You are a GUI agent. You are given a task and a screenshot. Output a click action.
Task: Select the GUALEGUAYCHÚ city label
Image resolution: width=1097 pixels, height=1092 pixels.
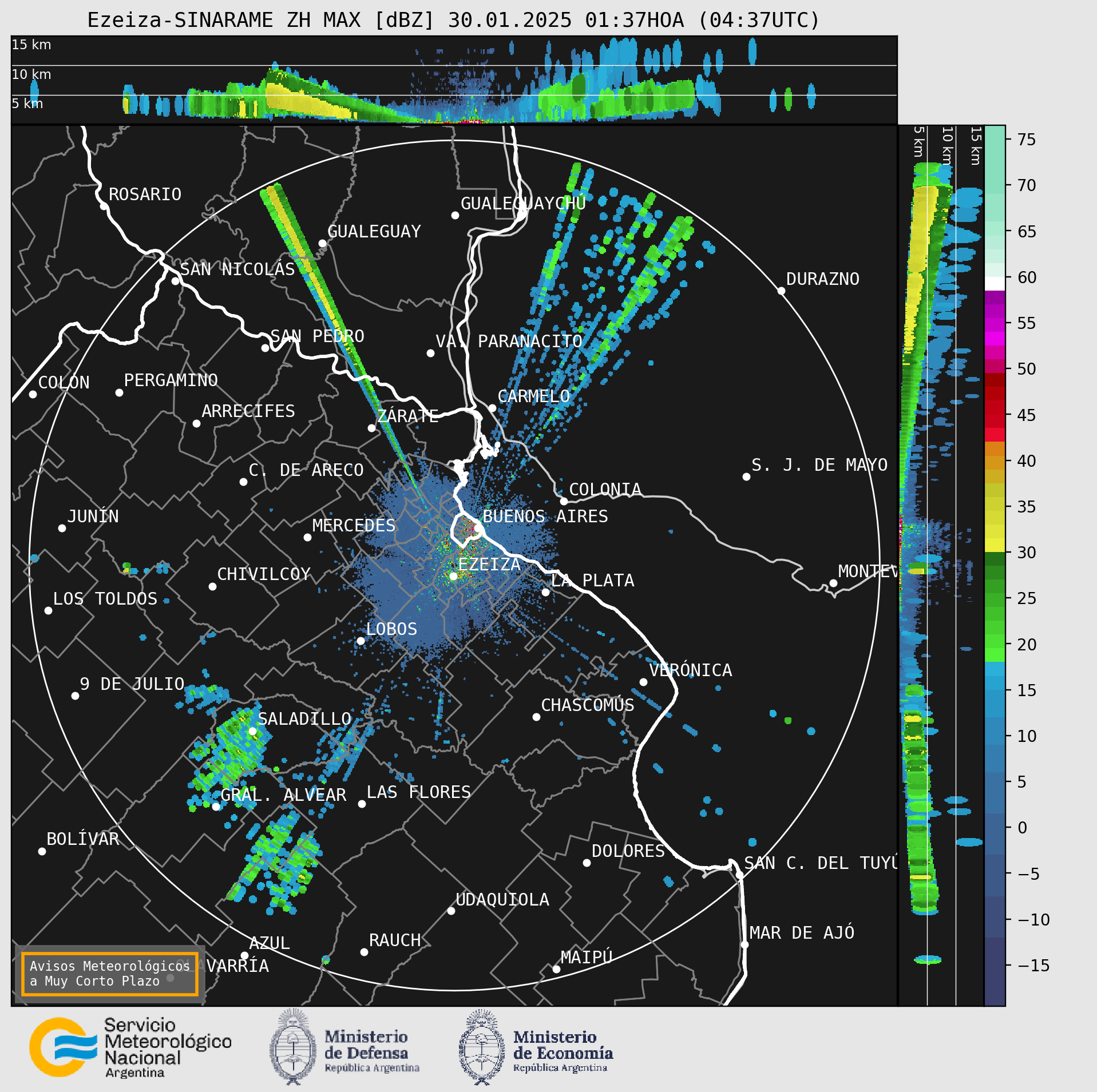pos(523,203)
